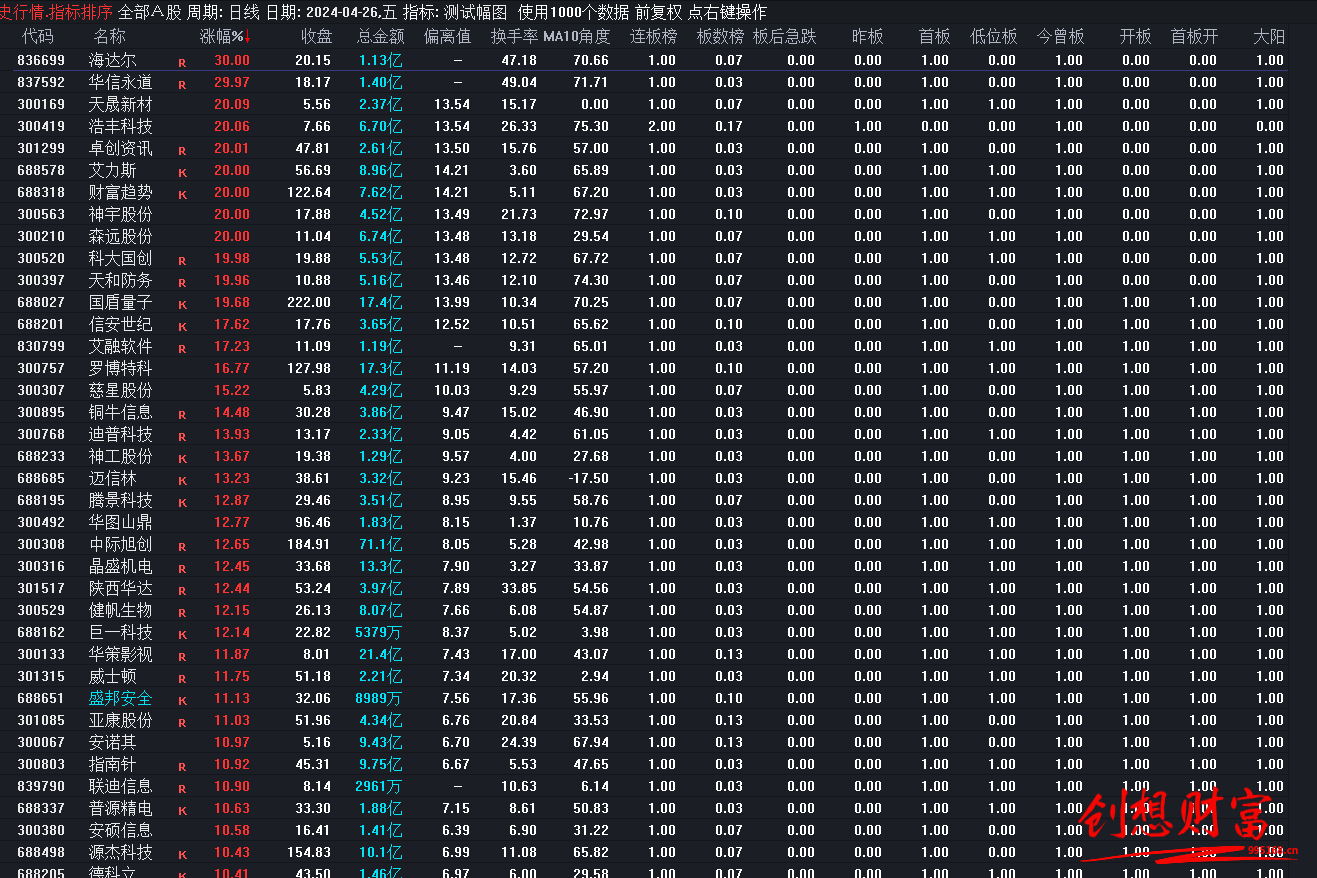Click the K marker beside 盛邦安全

pyautogui.click(x=182, y=700)
